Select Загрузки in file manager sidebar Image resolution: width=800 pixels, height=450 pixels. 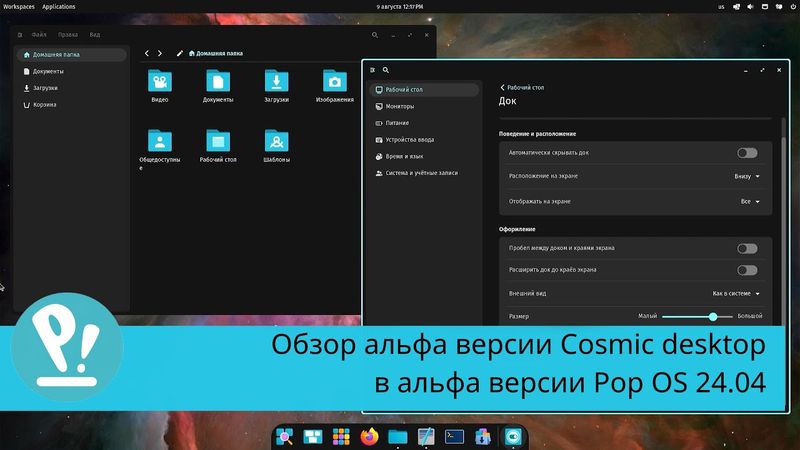(x=71, y=88)
